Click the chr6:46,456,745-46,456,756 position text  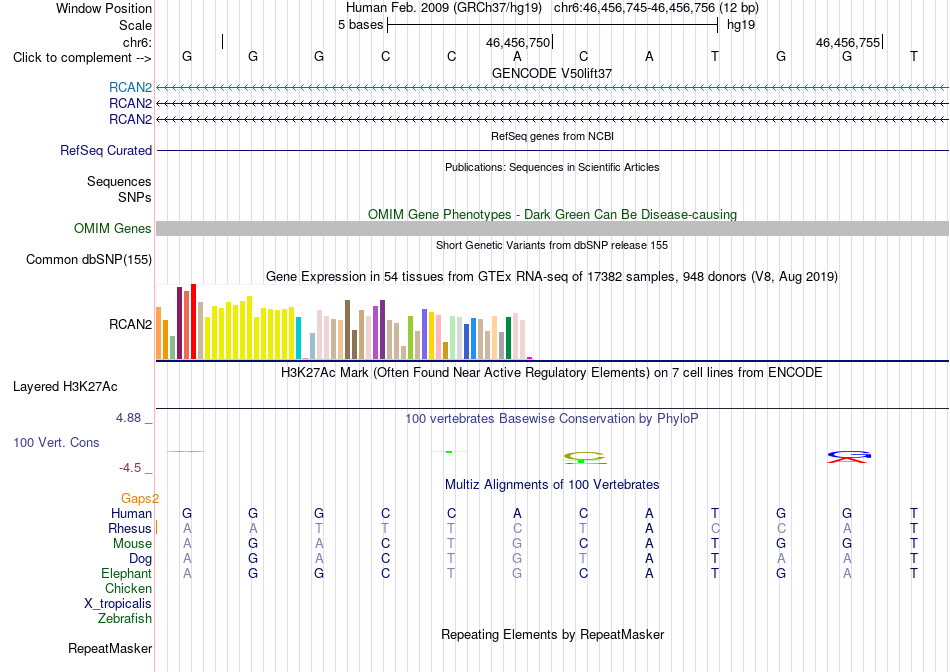click(656, 8)
